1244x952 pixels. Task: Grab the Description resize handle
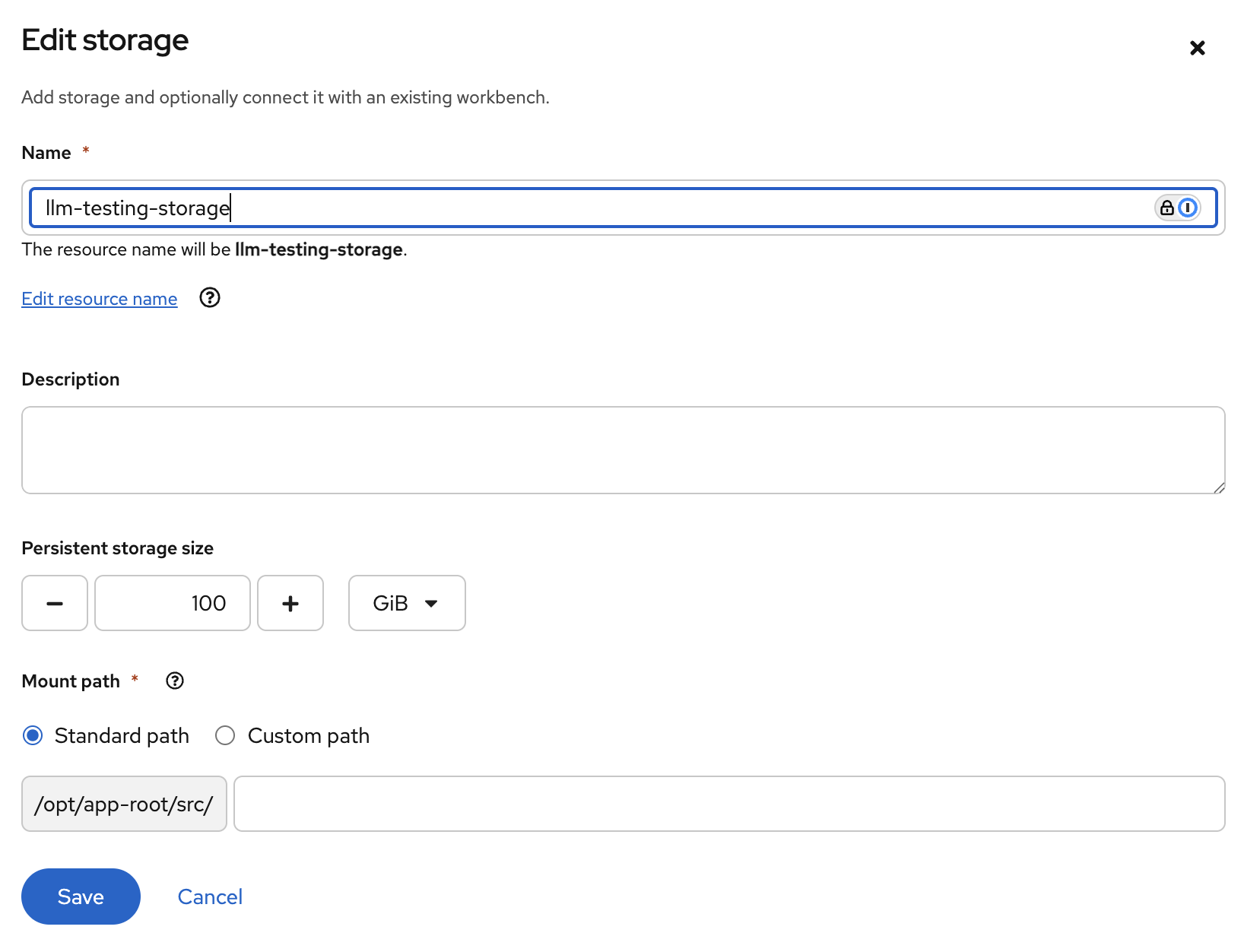[1219, 487]
